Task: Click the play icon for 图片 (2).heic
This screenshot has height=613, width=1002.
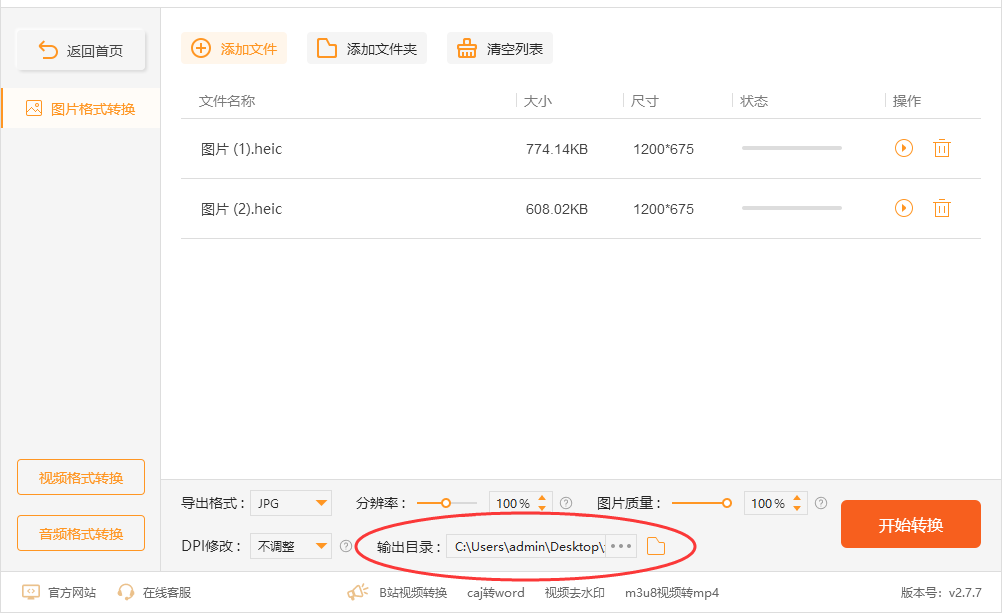Action: (x=904, y=208)
